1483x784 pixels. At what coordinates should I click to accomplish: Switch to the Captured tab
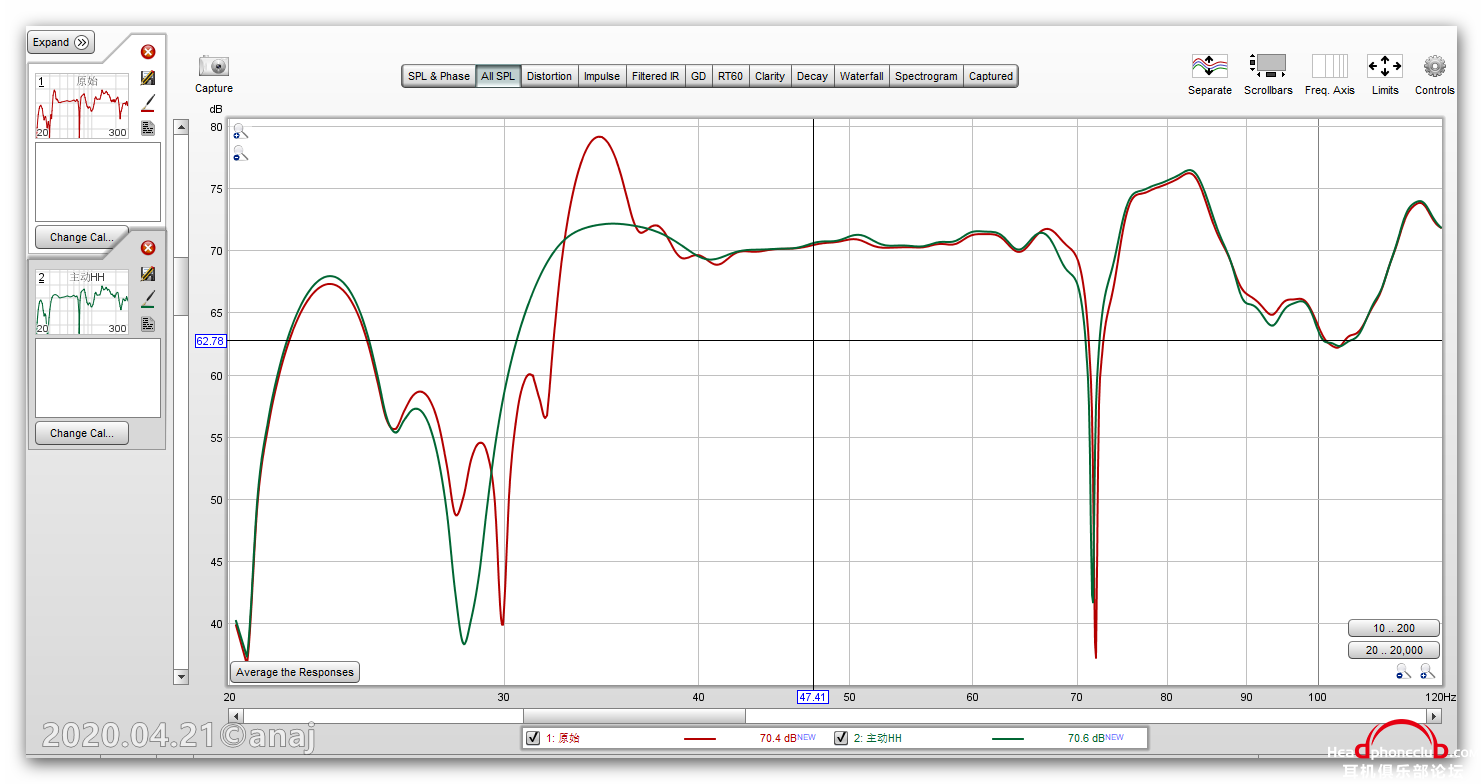(991, 76)
